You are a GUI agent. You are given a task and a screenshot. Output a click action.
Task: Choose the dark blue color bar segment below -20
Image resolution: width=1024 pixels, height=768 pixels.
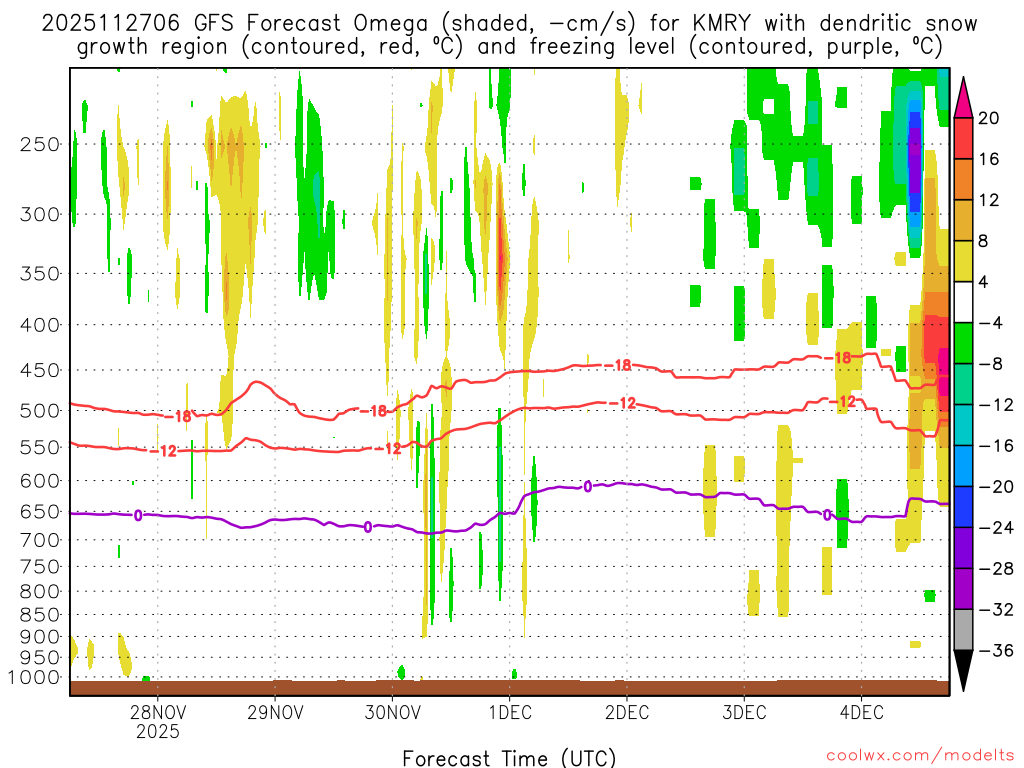tap(964, 507)
